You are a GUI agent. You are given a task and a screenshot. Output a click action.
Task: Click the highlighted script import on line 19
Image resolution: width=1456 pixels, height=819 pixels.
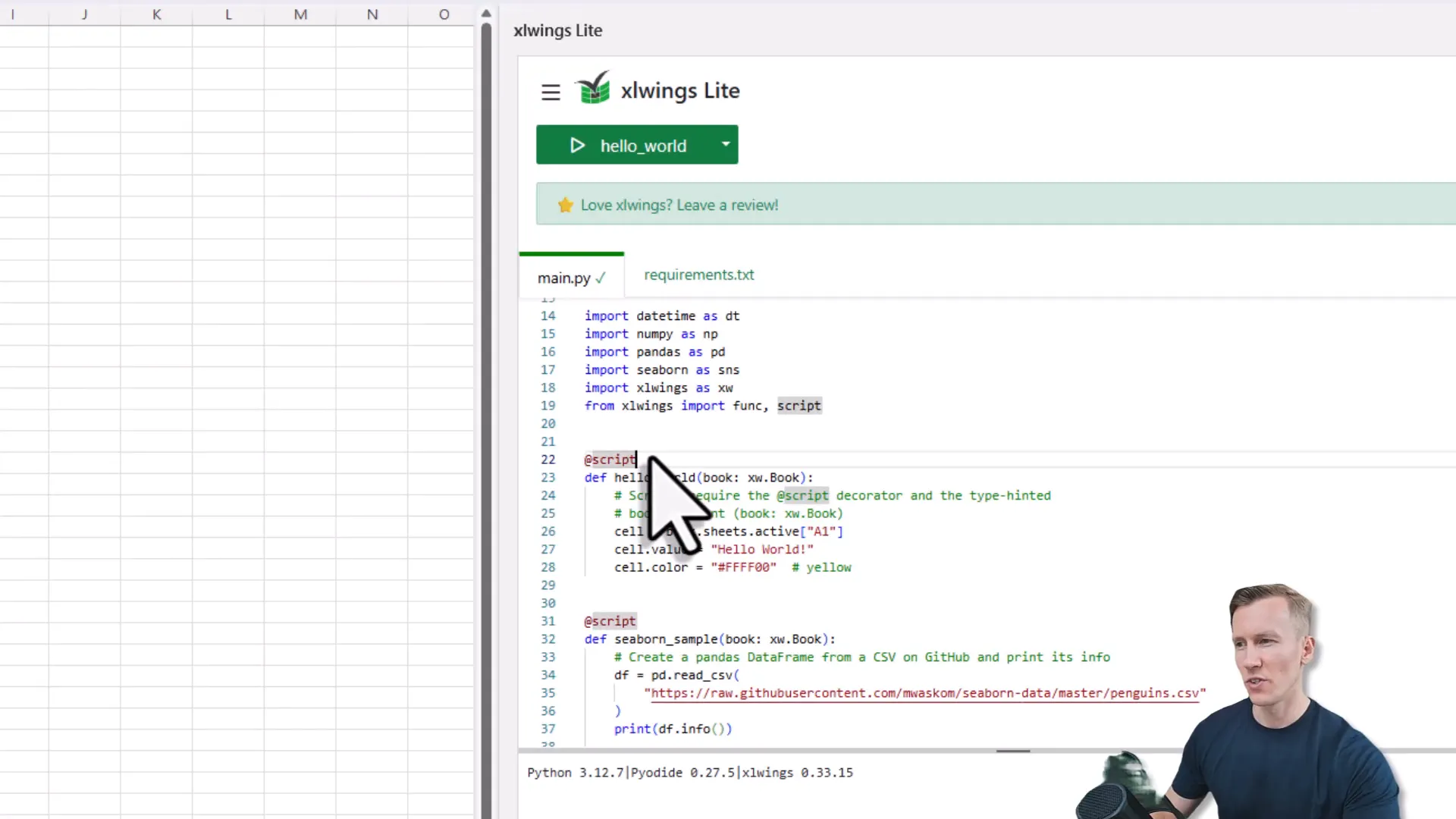[799, 406]
